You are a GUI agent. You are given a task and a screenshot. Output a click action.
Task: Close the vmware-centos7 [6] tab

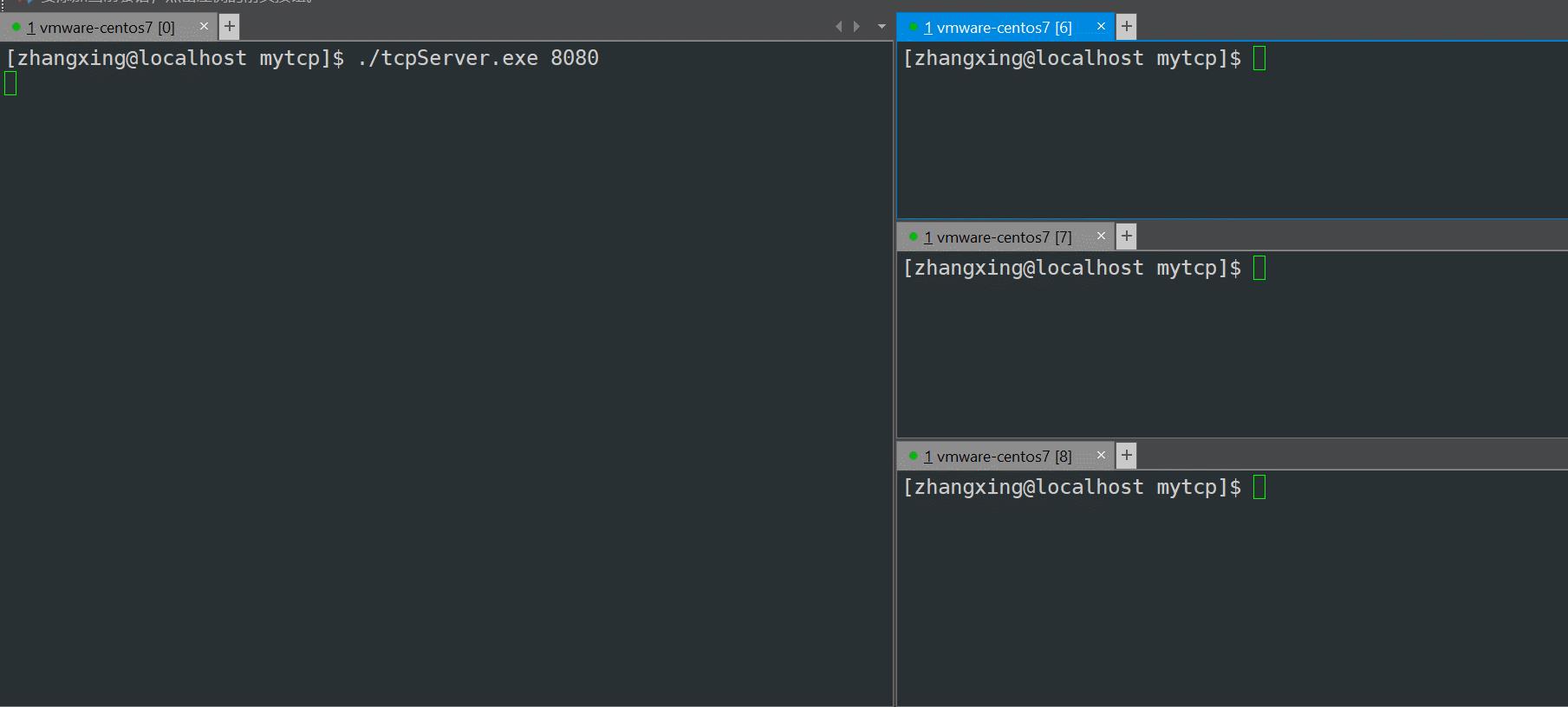click(1101, 26)
